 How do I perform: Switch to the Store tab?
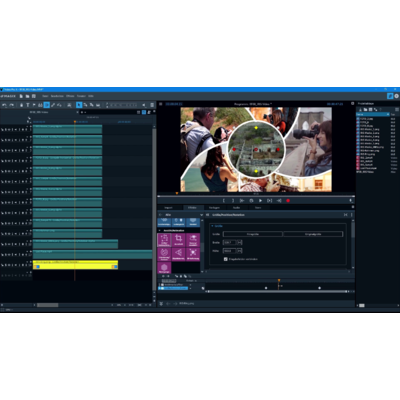(x=258, y=208)
